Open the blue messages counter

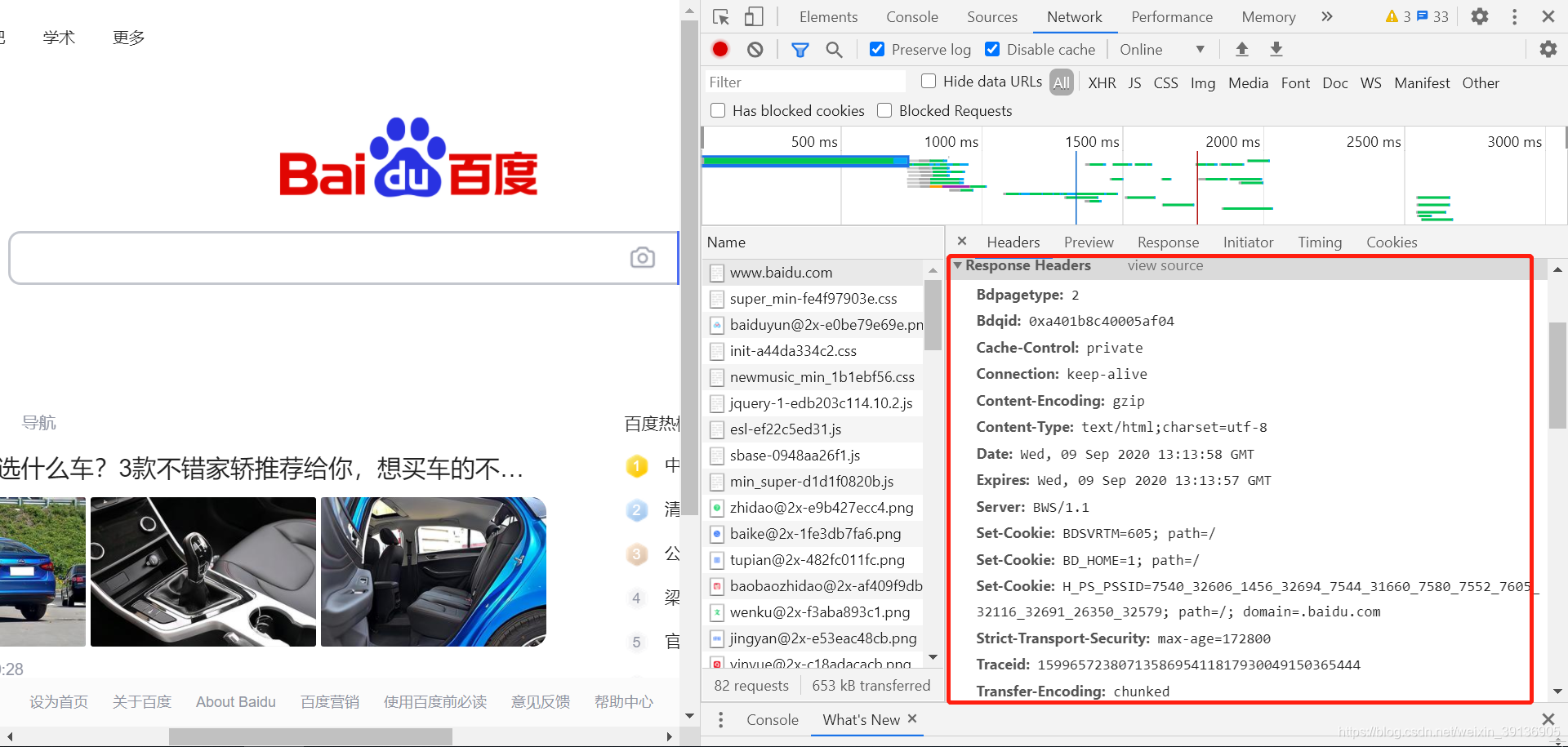coord(1432,17)
